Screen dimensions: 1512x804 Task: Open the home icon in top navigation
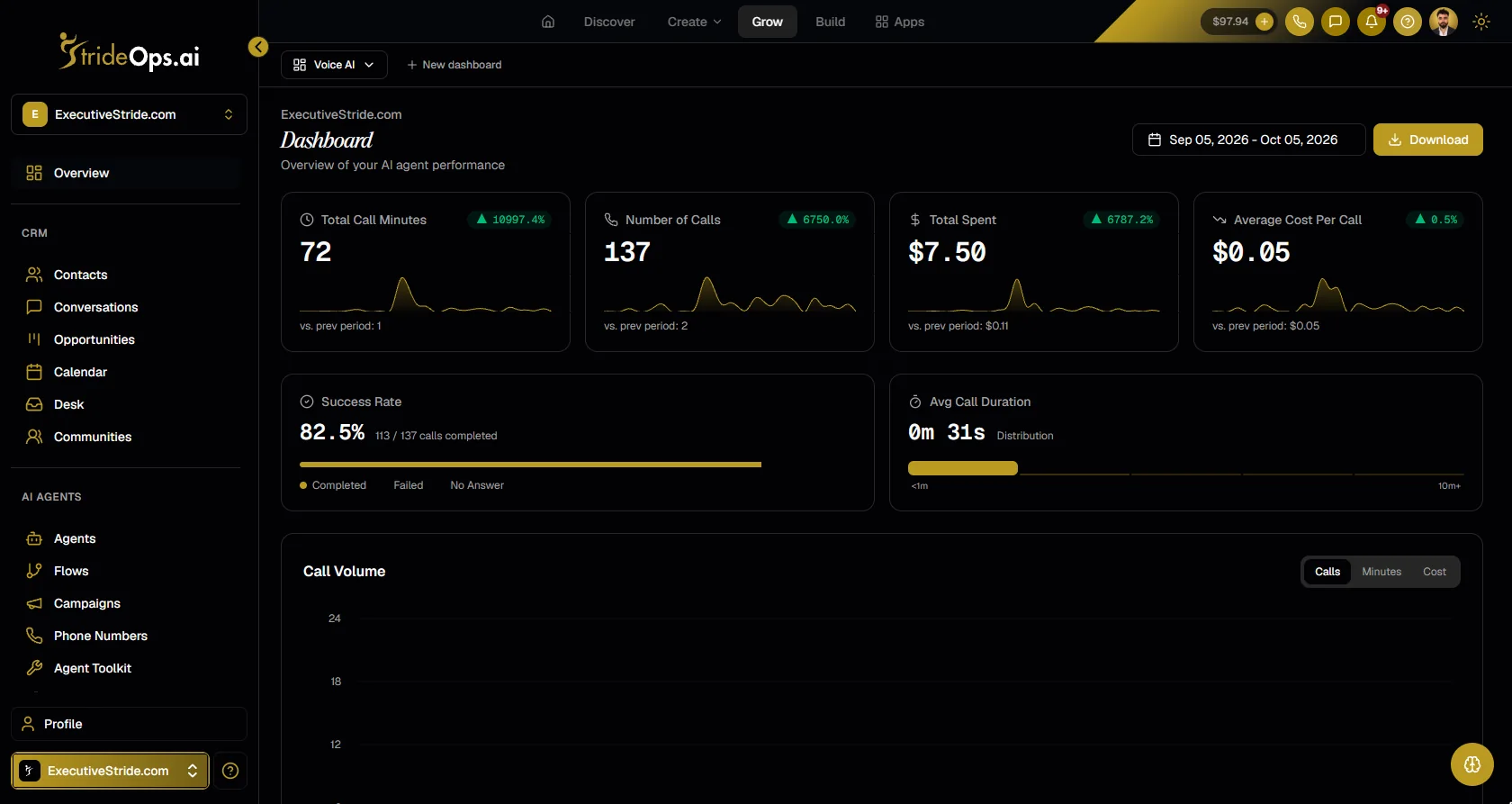[548, 22]
